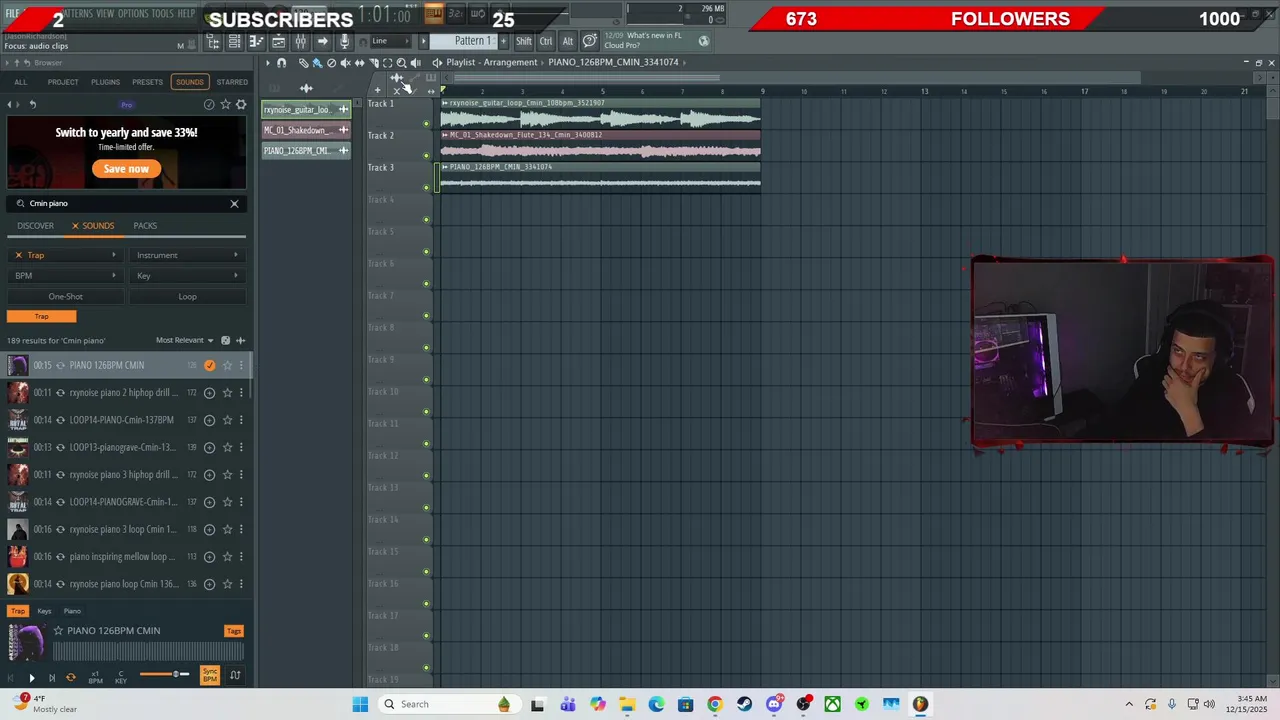
Task: Toggle the Playlist snap magnet icon
Action: (281, 62)
